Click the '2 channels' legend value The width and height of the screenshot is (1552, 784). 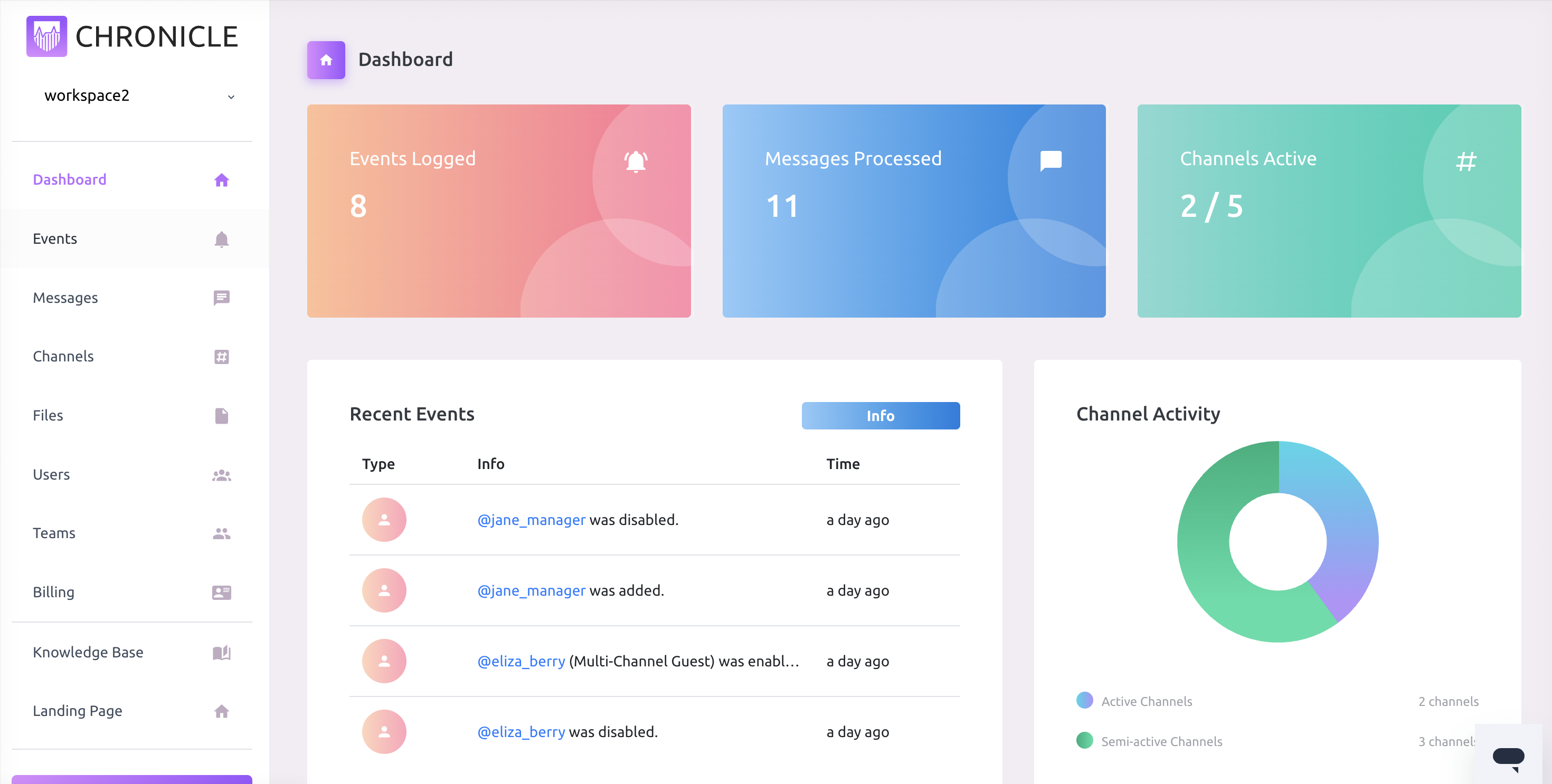[1449, 702]
